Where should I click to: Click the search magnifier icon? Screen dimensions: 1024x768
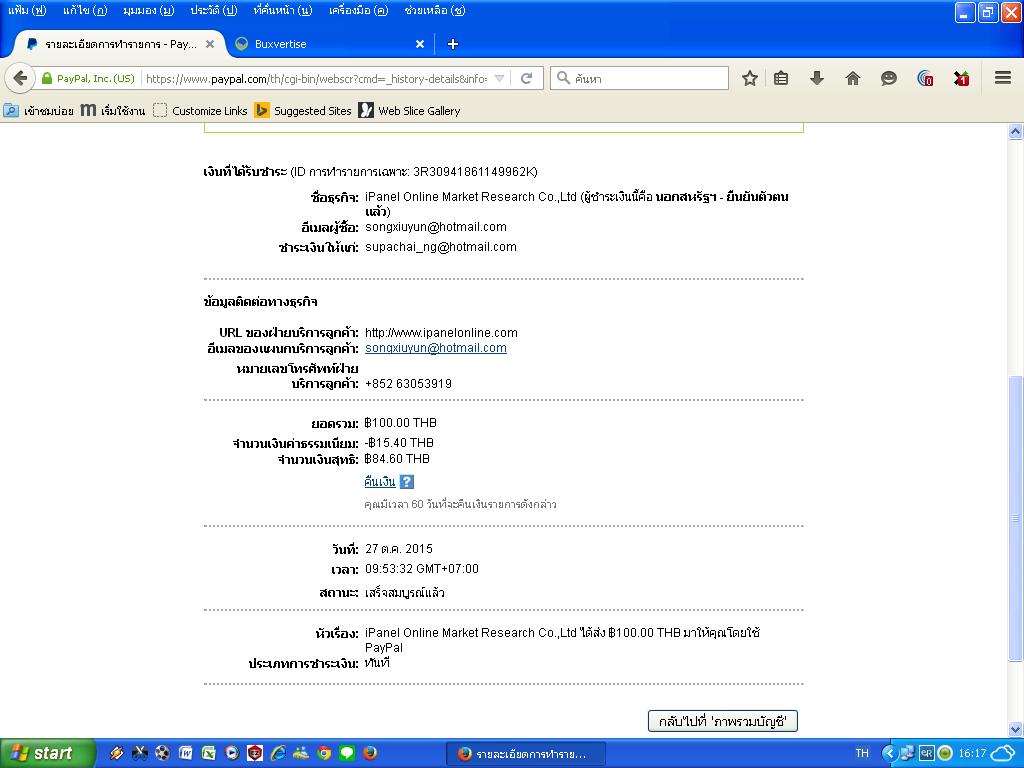(563, 78)
